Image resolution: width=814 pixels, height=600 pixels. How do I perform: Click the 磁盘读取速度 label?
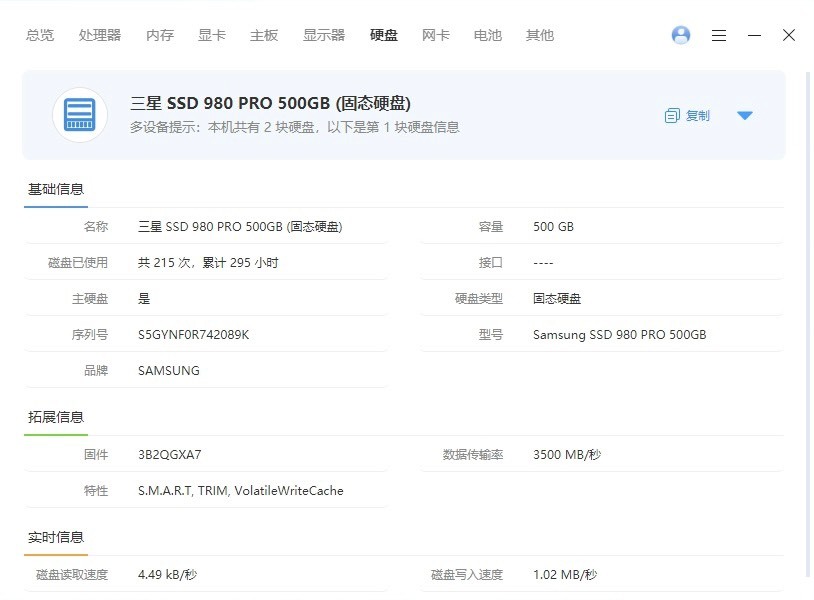pyautogui.click(x=72, y=575)
